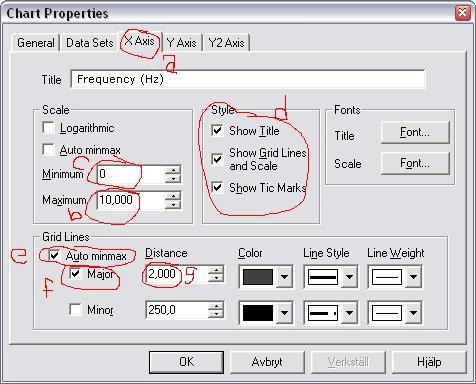Toggle Auto minmax under Scale
The height and width of the screenshot is (384, 476).
49,150
